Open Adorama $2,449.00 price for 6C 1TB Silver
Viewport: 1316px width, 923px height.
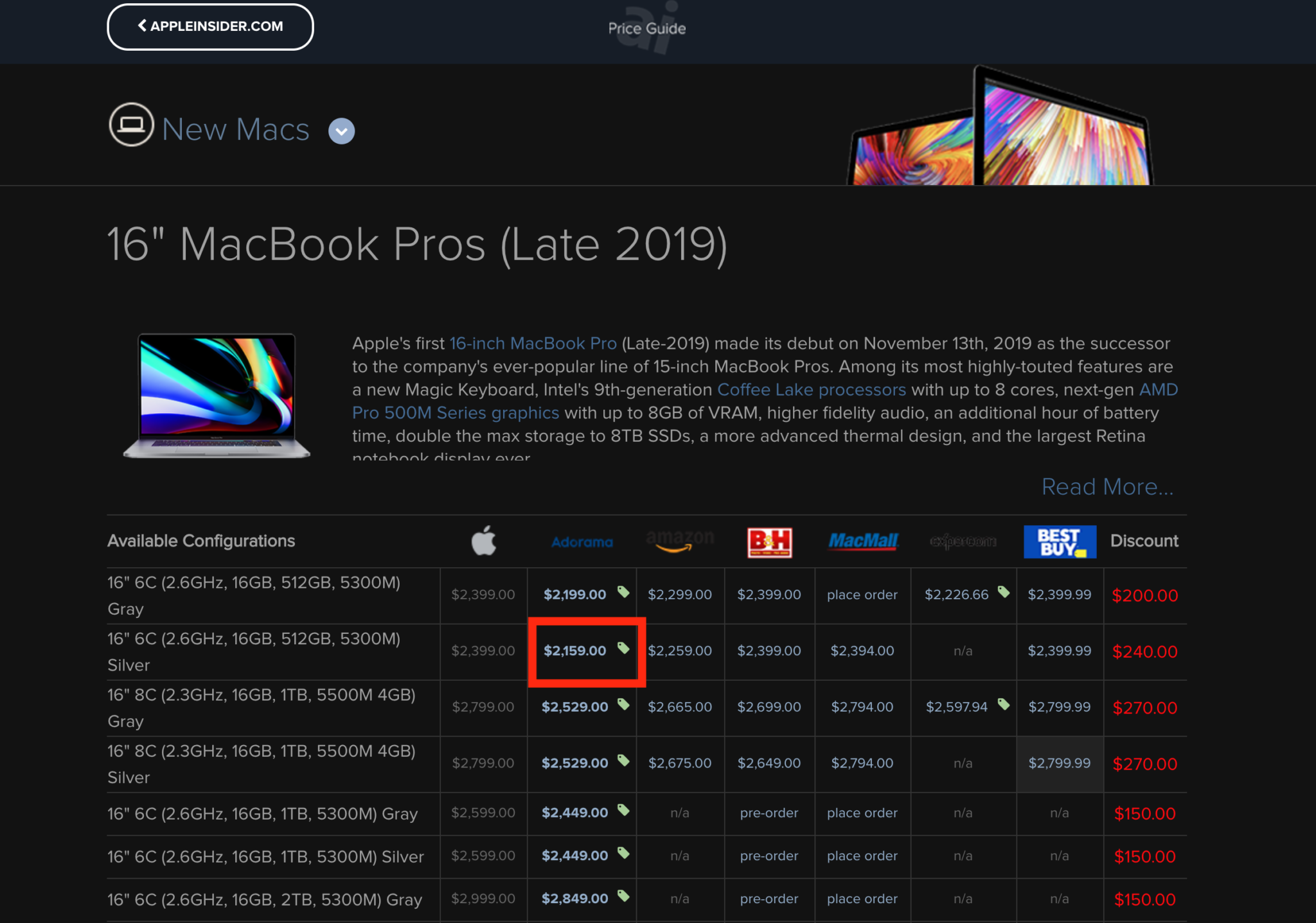[x=575, y=856]
